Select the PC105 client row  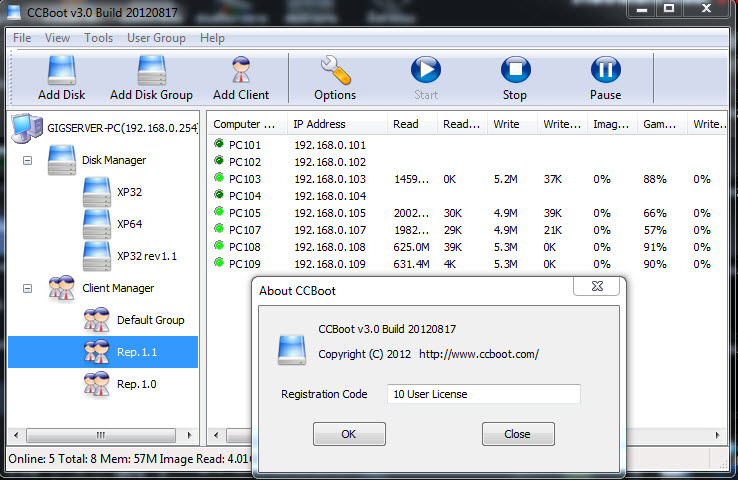(x=245, y=212)
